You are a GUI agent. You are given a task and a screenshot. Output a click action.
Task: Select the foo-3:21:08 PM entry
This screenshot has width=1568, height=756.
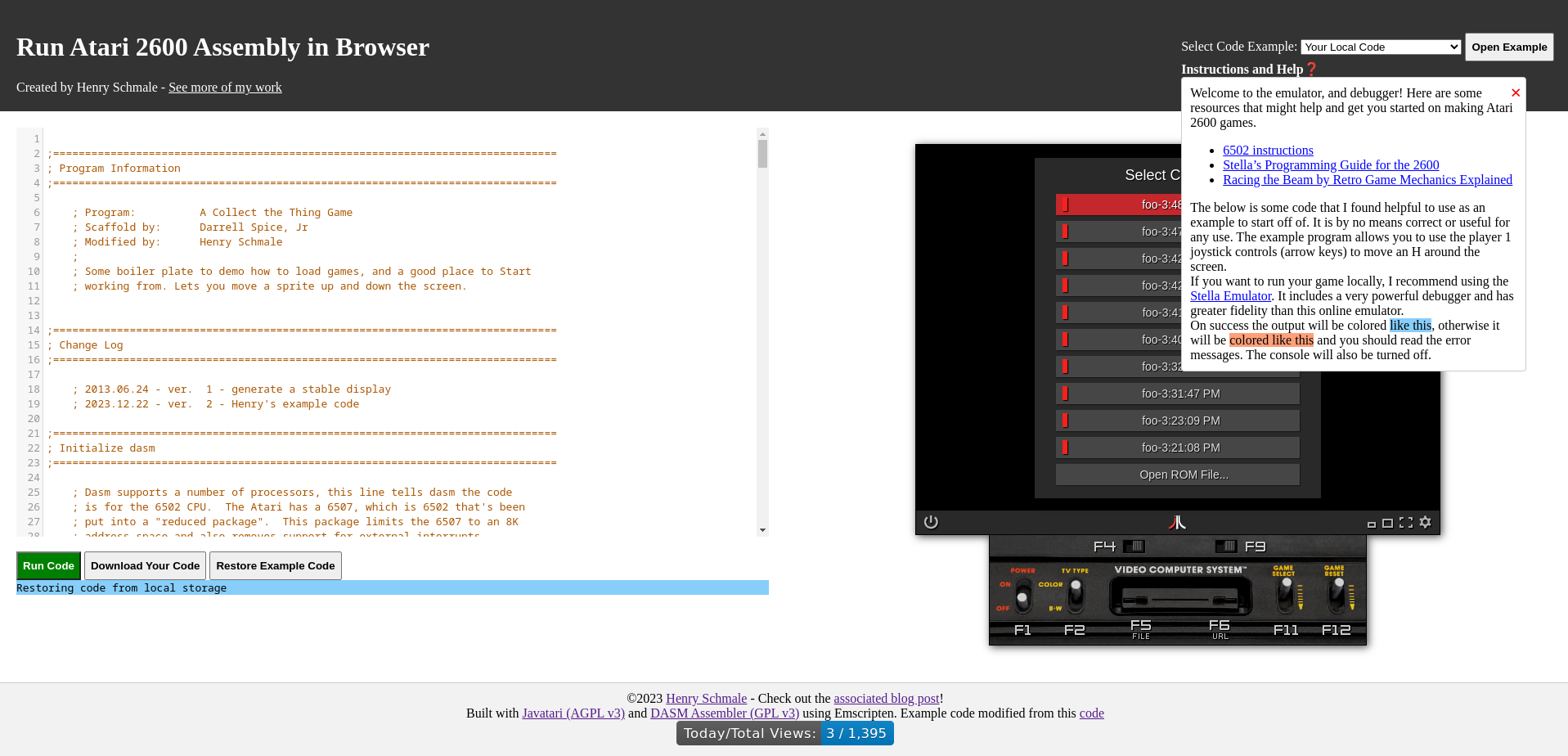pyautogui.click(x=1178, y=448)
